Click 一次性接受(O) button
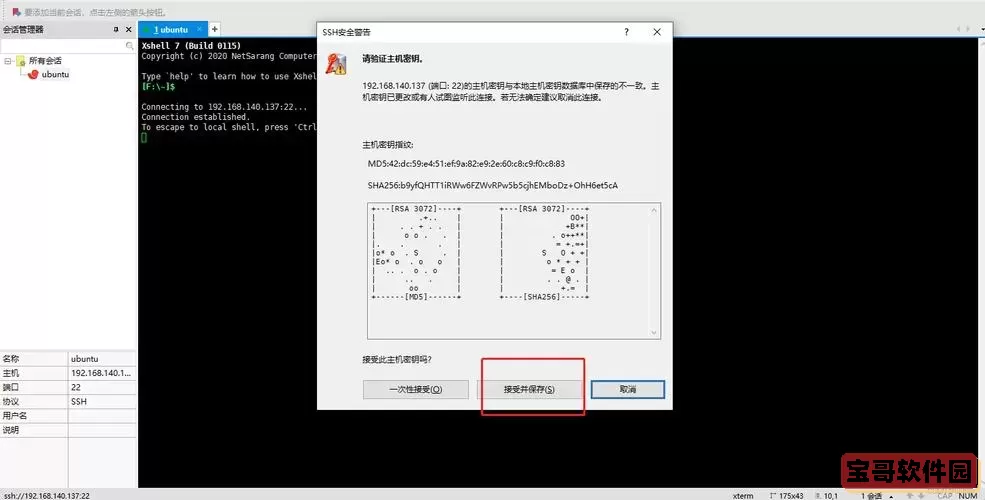Screen dimensions: 985x500 pyautogui.click(x=416, y=389)
